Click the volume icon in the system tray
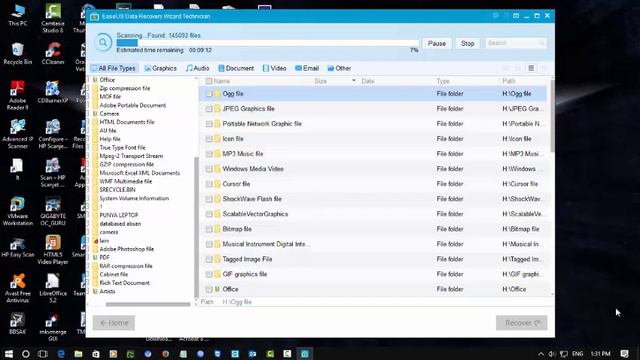The width and height of the screenshot is (640, 360). coord(552,354)
